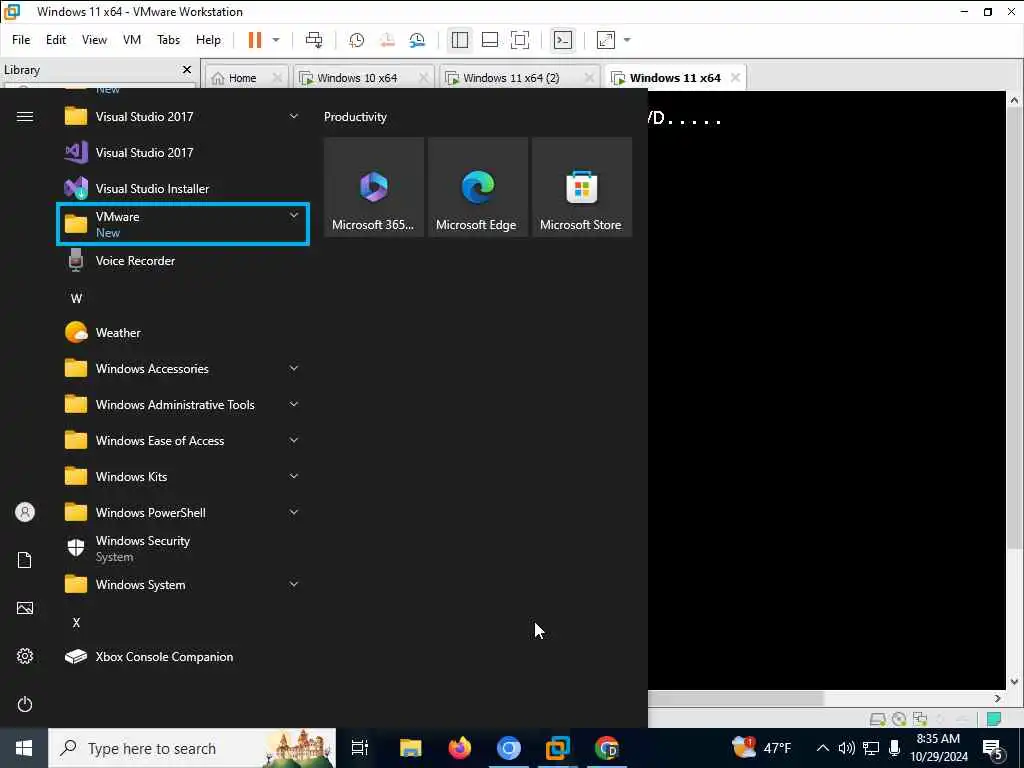This screenshot has width=1024, height=768.
Task: Open Documents from the Start sidebar
Action: (25, 560)
